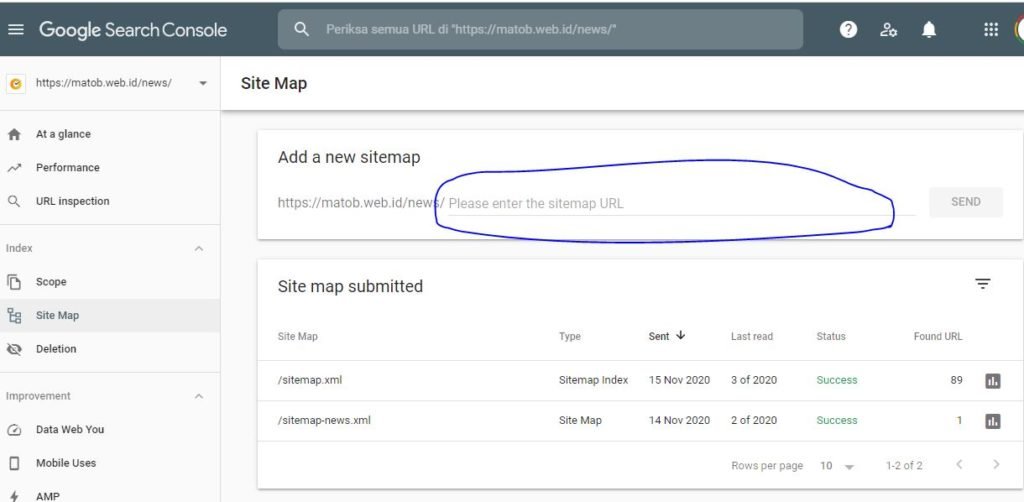Click the Sent column sort arrow
1024x502 pixels.
(x=680, y=336)
